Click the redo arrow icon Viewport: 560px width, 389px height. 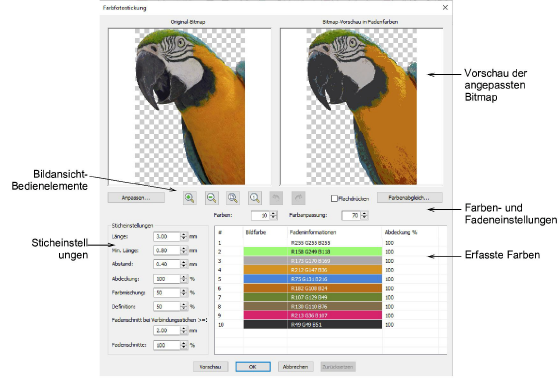pyautogui.click(x=298, y=198)
